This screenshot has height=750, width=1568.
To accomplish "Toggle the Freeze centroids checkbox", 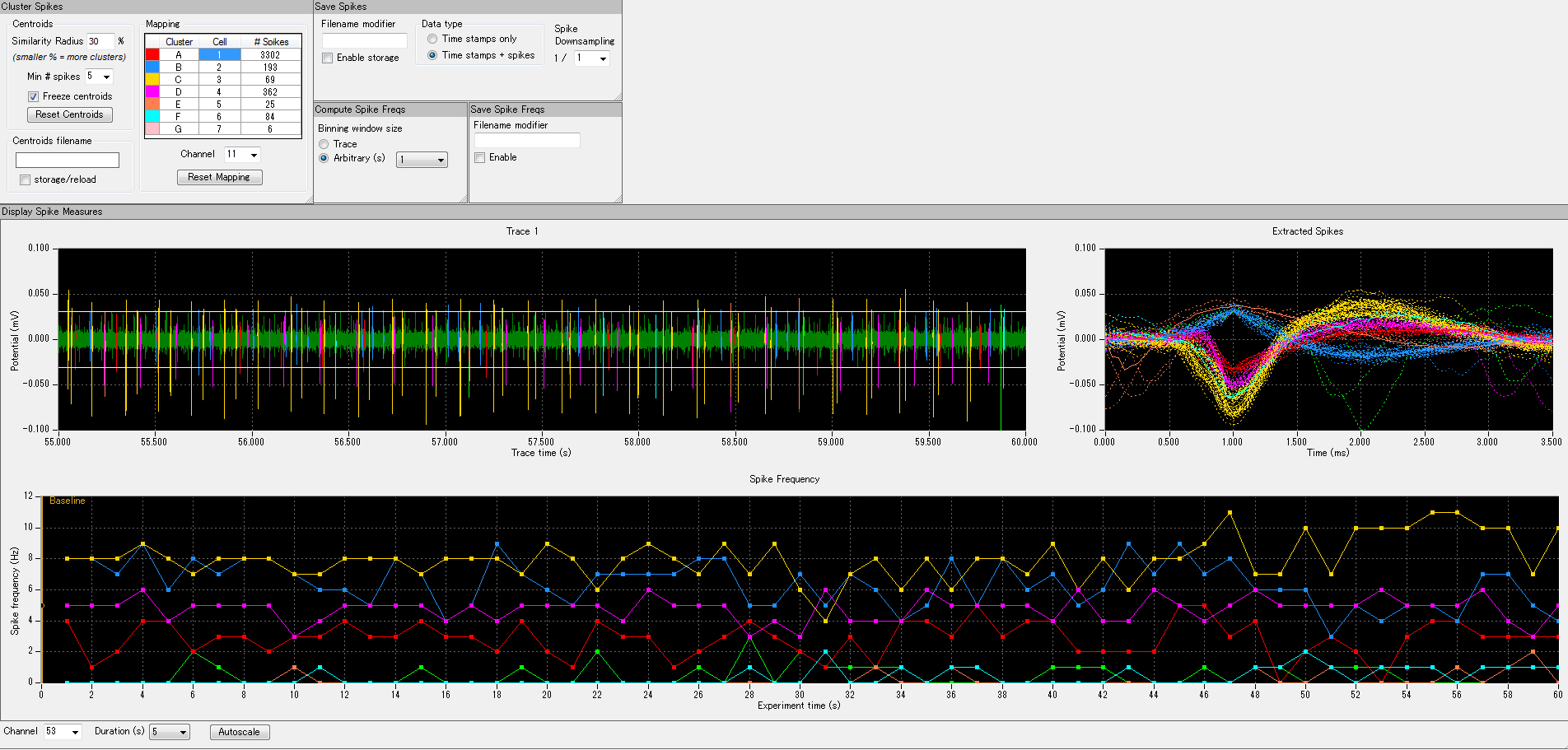I will coord(34,96).
